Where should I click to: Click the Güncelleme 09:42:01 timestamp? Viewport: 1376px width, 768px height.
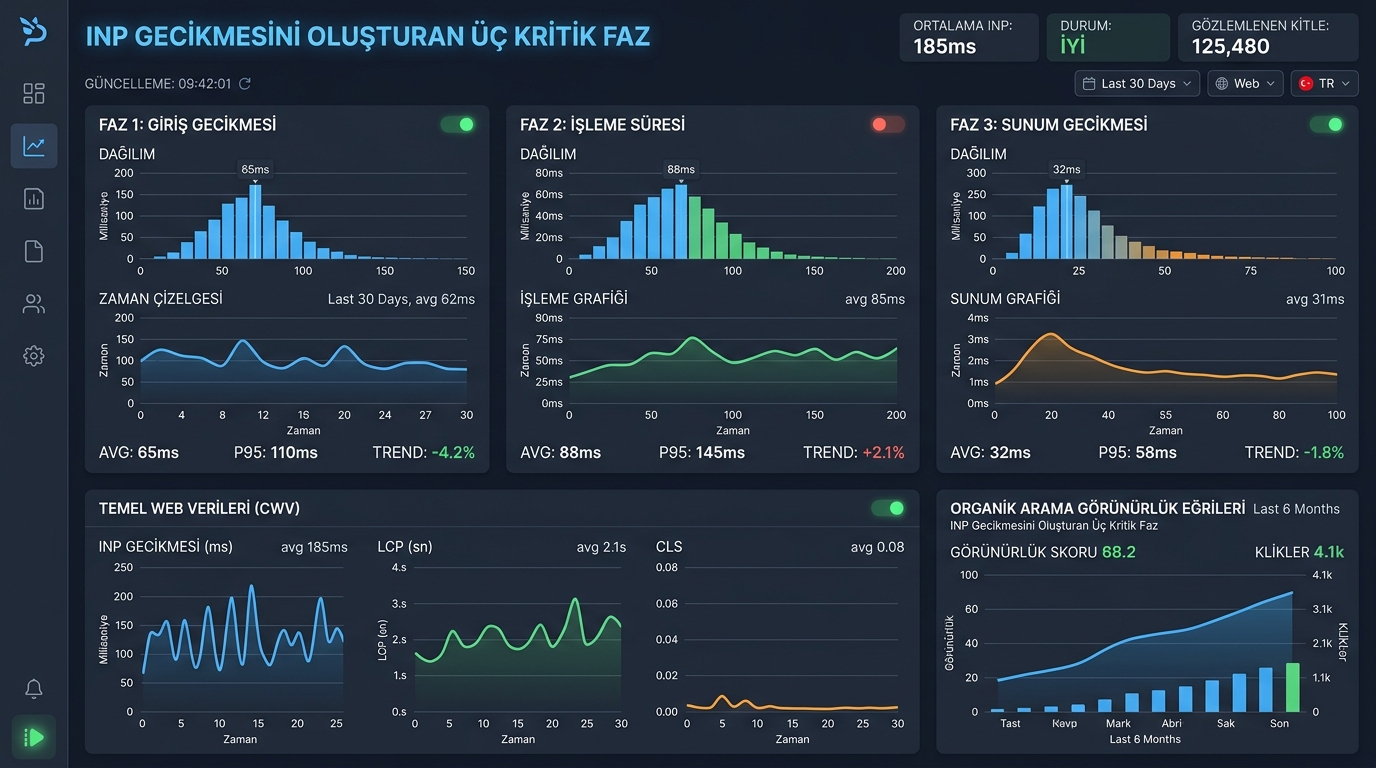(158, 84)
